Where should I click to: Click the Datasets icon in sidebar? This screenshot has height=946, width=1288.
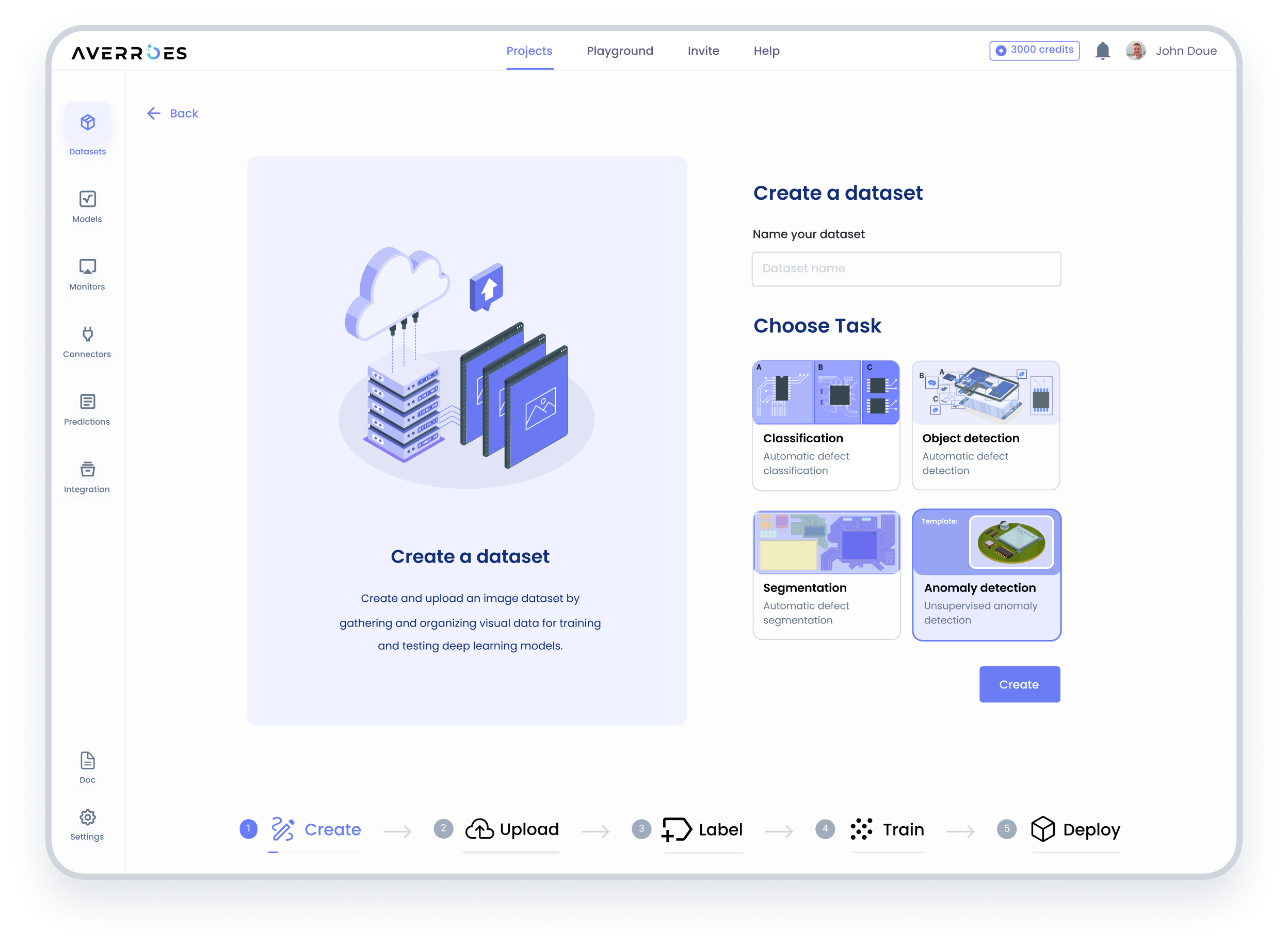(x=88, y=122)
